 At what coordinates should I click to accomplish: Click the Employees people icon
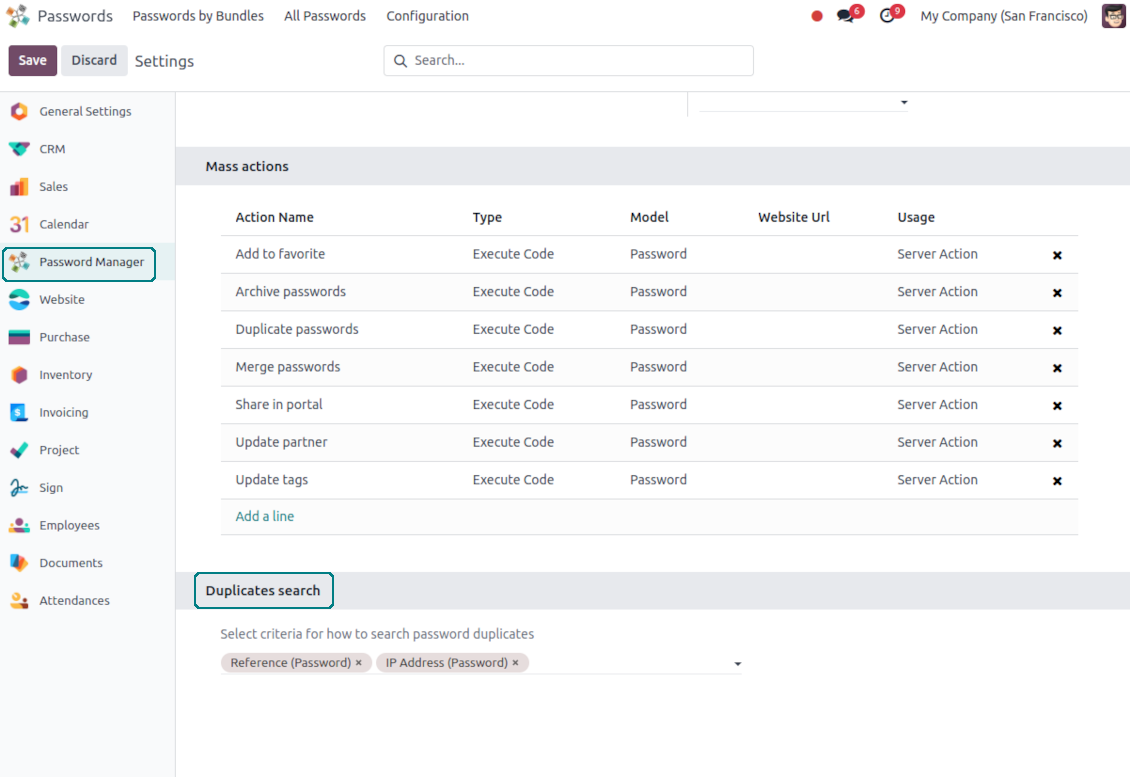coord(19,525)
